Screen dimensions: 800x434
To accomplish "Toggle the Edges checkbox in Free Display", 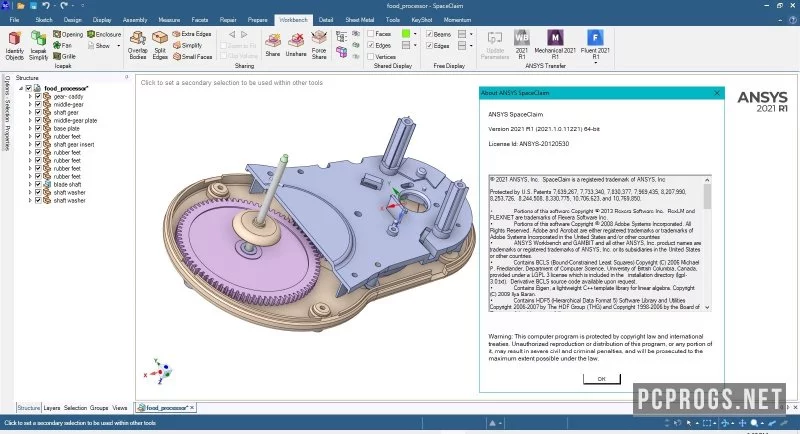I will [429, 45].
